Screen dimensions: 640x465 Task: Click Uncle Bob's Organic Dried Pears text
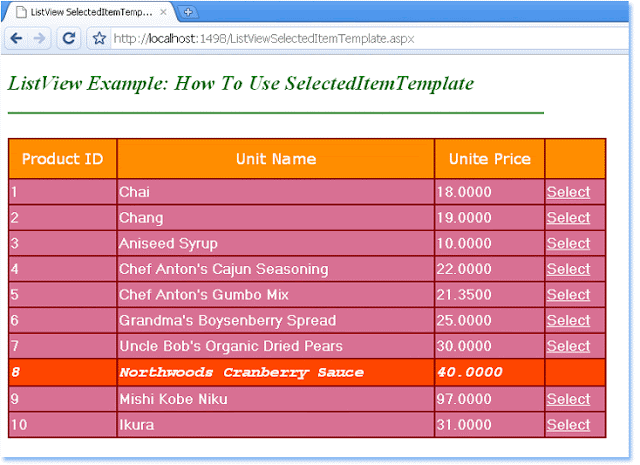point(231,346)
